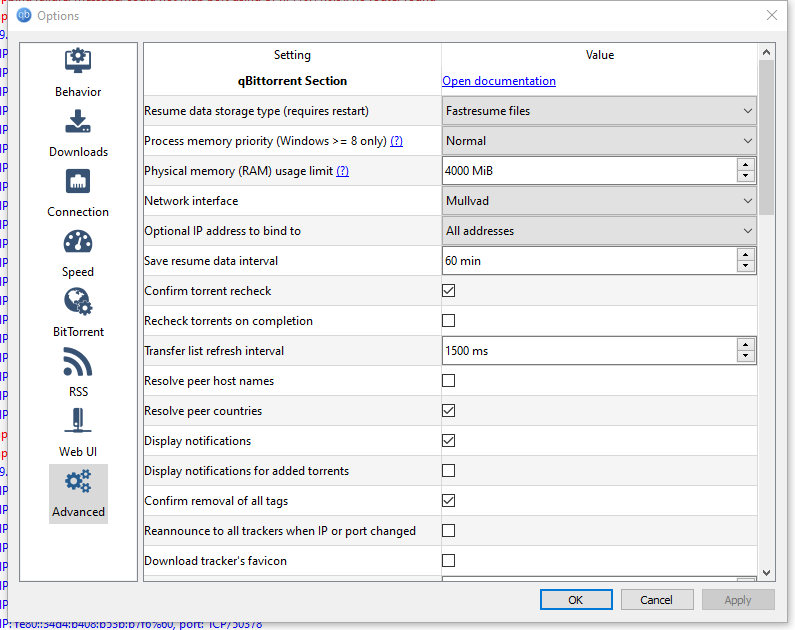Open the BitTorrent globe icon
Image resolution: width=795 pixels, height=630 pixels.
[x=78, y=302]
